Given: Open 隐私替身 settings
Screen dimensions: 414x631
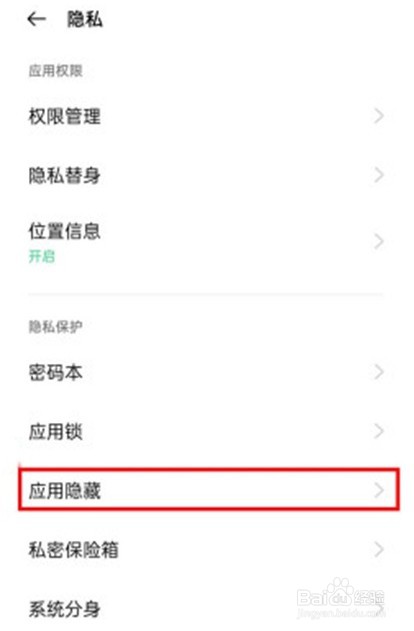Looking at the screenshot, I should 207,175.
